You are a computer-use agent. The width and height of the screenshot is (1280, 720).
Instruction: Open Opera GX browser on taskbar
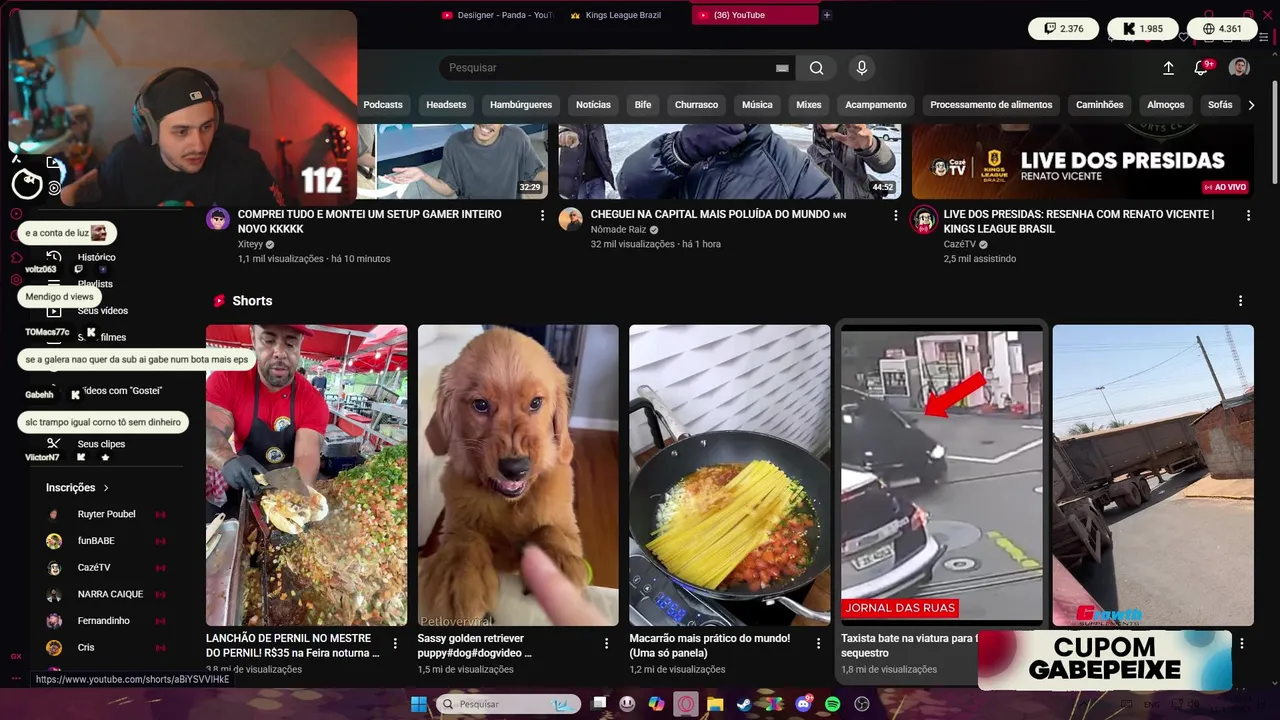685,704
